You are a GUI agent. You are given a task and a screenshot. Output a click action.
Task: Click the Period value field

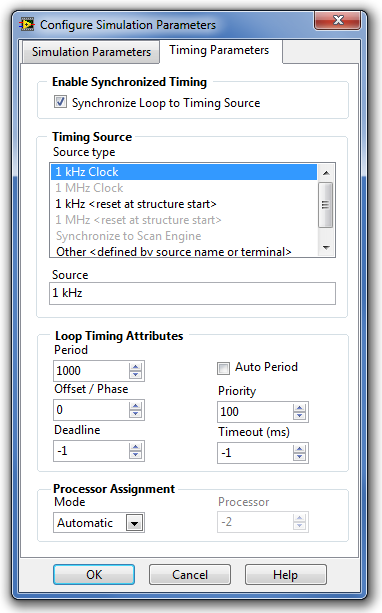[91, 371]
